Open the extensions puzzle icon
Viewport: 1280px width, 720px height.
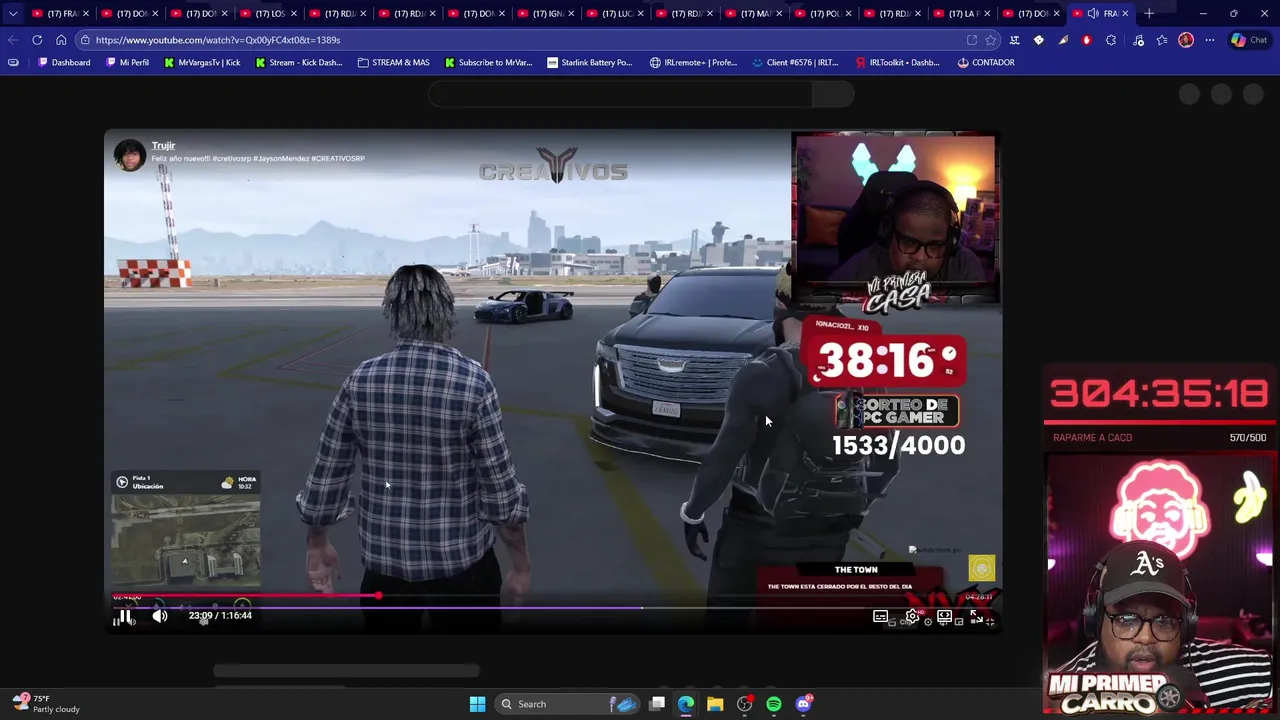1111,40
